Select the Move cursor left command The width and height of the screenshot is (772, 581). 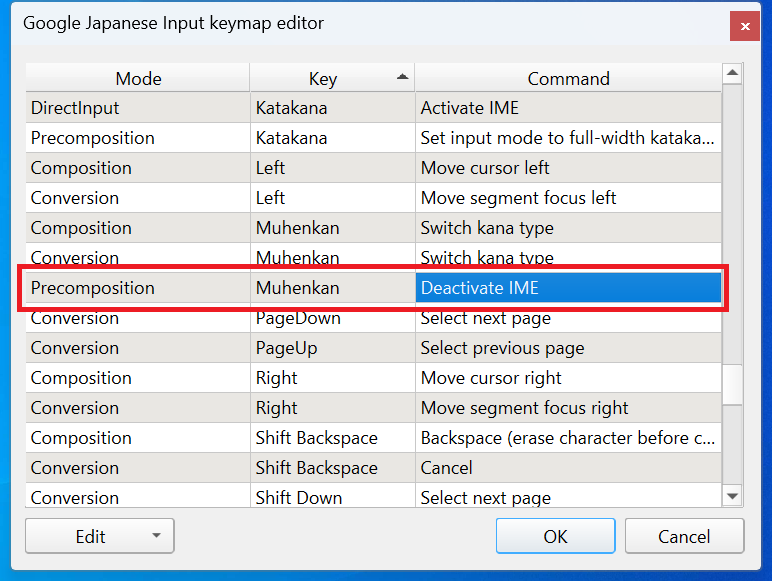pos(568,167)
